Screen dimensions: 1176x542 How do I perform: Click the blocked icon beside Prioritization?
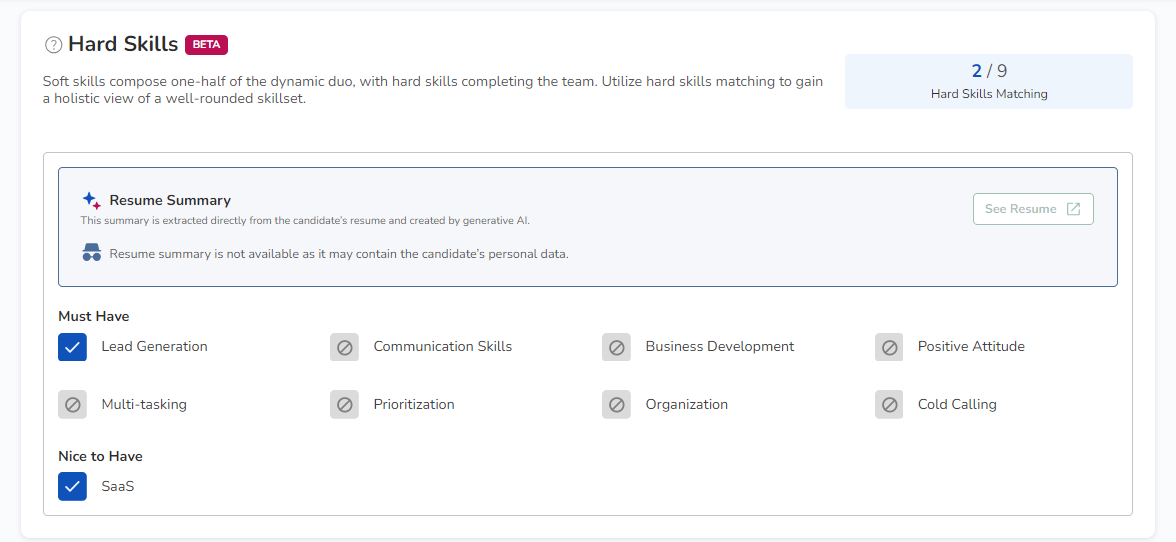pos(344,405)
